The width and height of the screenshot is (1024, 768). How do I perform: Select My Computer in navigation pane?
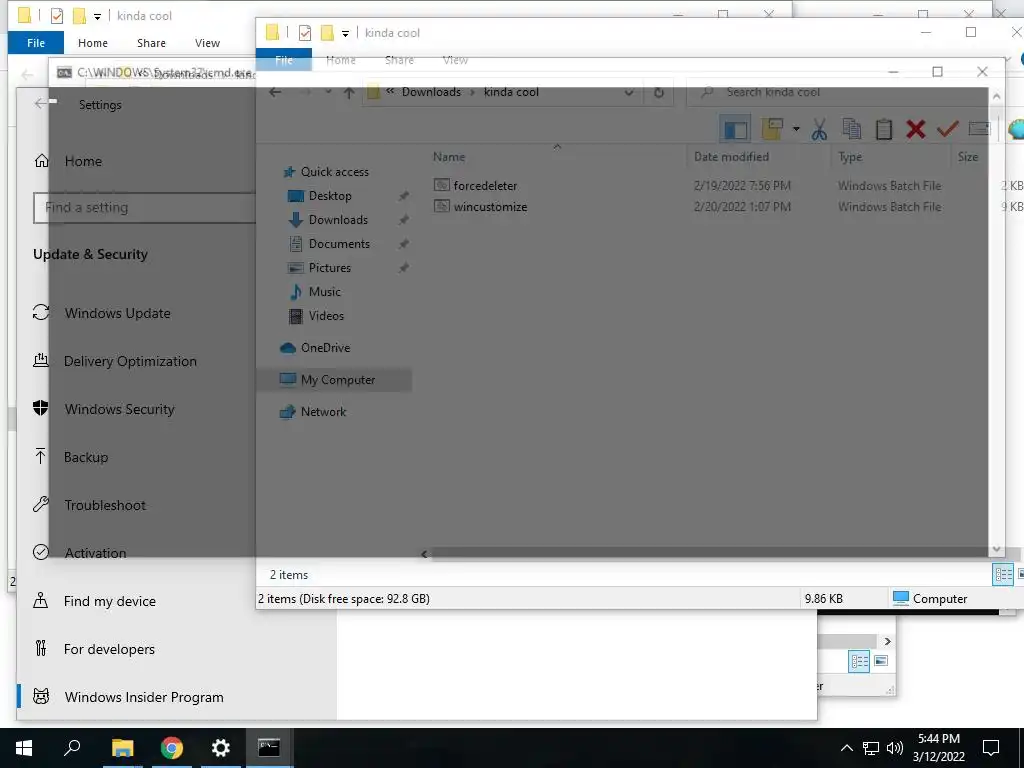[x=338, y=379]
